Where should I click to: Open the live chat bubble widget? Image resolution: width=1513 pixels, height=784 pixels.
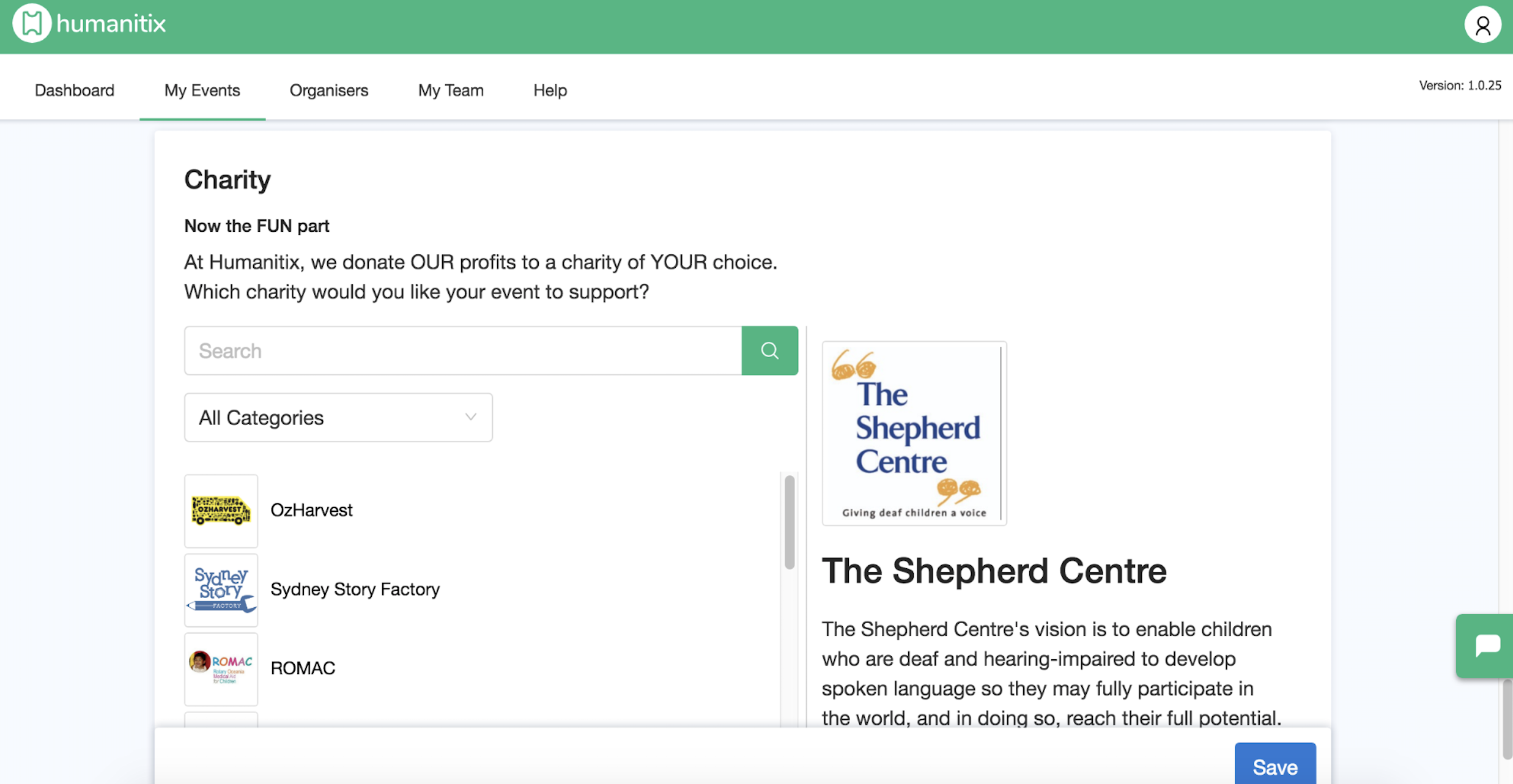pyautogui.click(x=1486, y=645)
